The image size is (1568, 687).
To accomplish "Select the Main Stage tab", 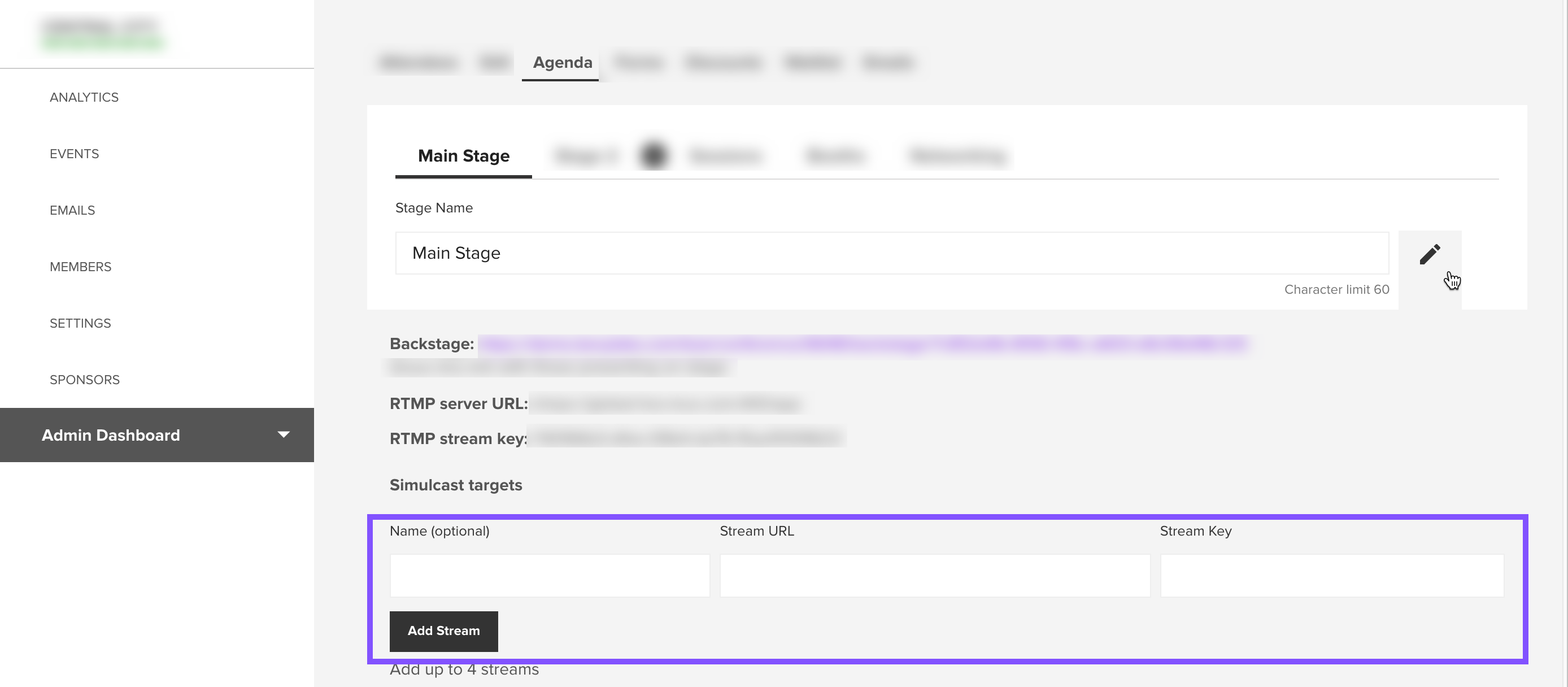I will [x=463, y=156].
